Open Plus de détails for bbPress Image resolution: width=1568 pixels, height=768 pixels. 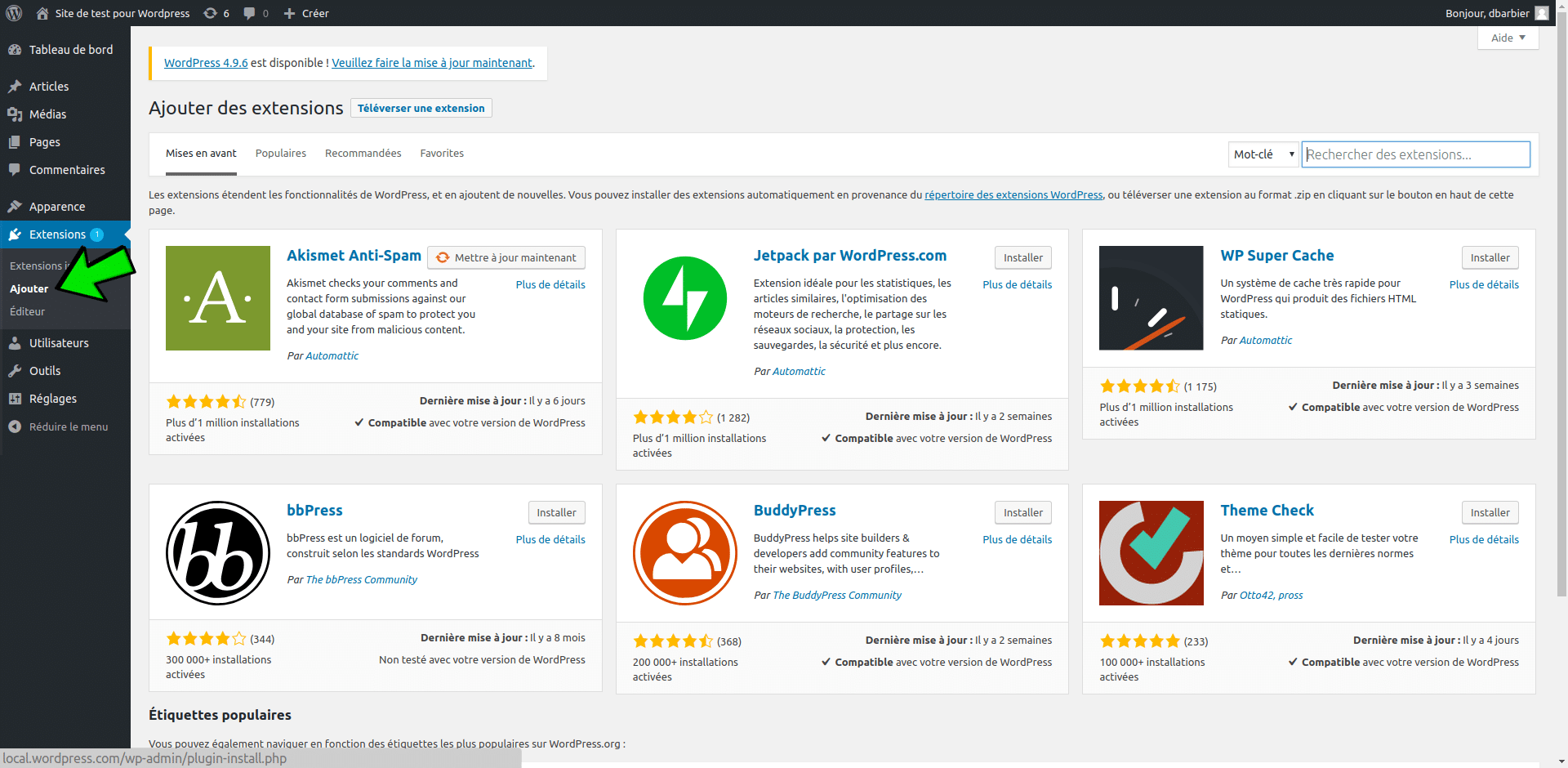550,539
